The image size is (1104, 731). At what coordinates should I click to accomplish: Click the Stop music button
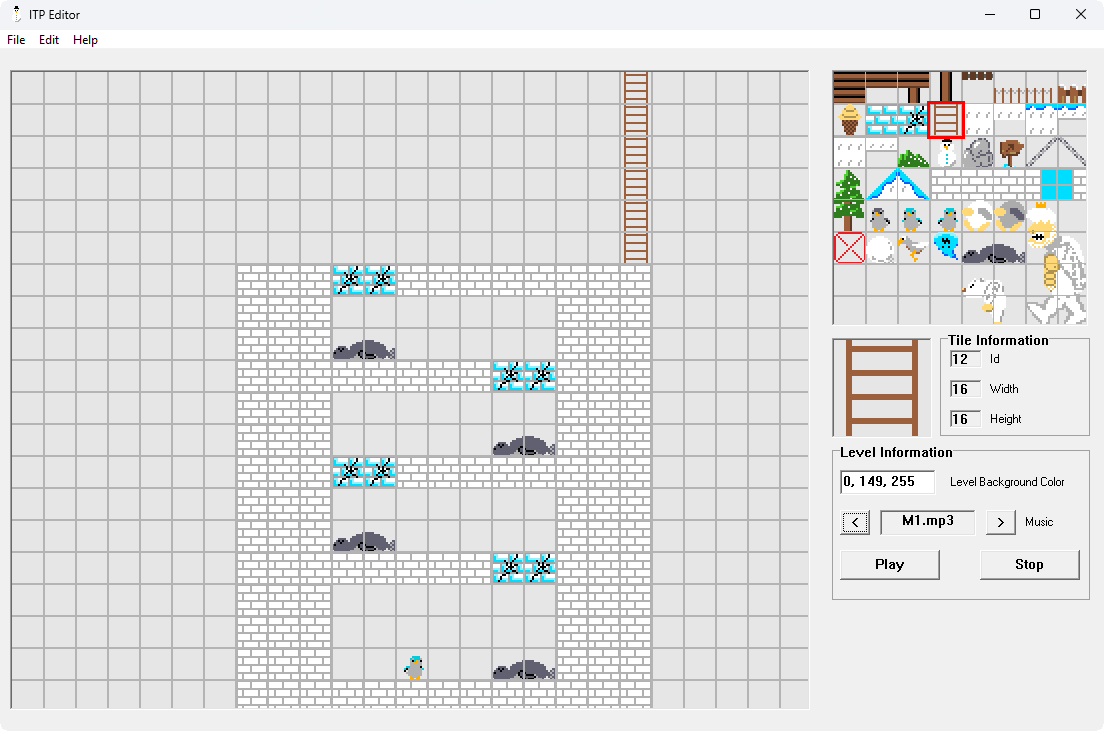pos(1029,565)
